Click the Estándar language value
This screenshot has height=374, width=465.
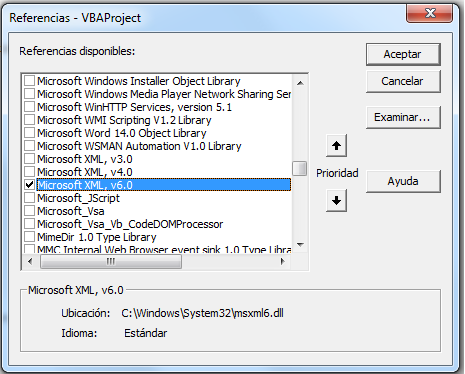tap(146, 333)
